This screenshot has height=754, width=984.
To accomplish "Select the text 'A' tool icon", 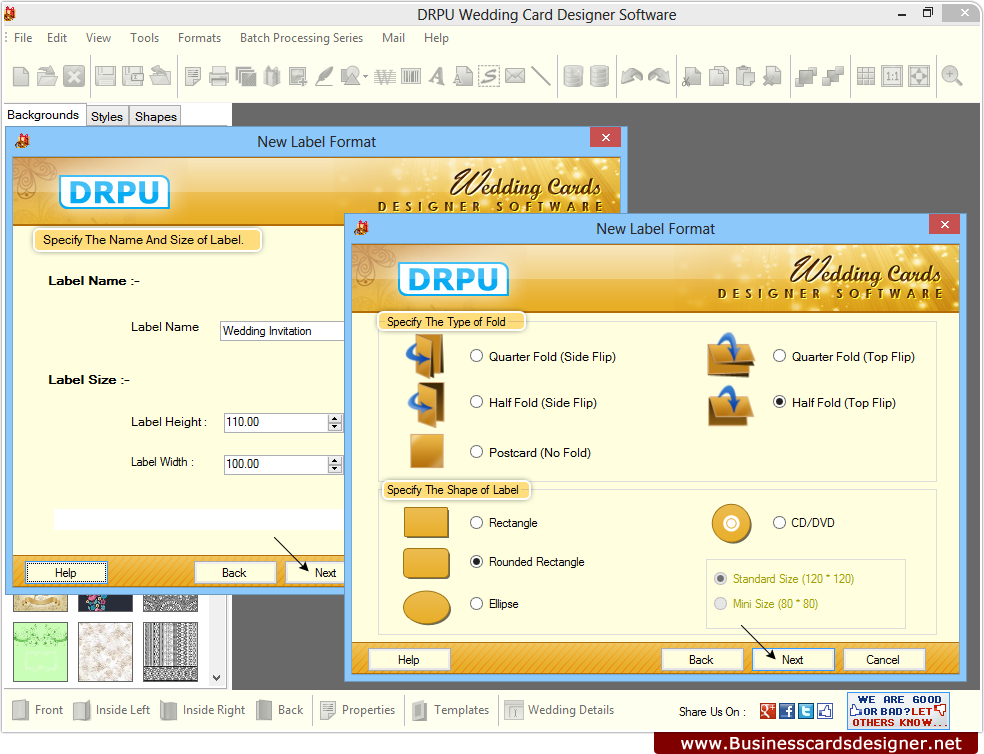I will [437, 77].
